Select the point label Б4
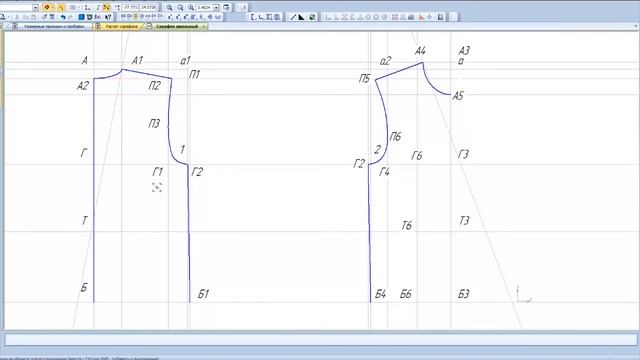Viewport: 640px width, 360px height. click(380, 294)
